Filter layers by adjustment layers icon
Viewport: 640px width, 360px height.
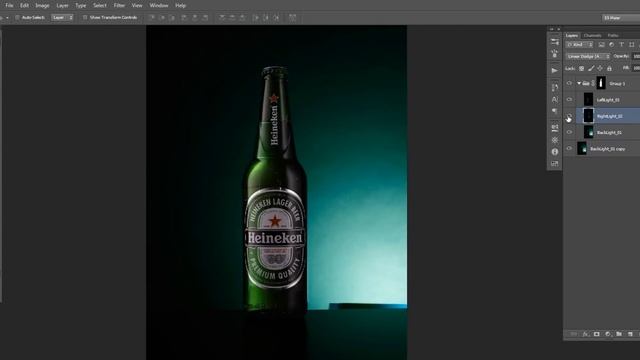pos(611,44)
